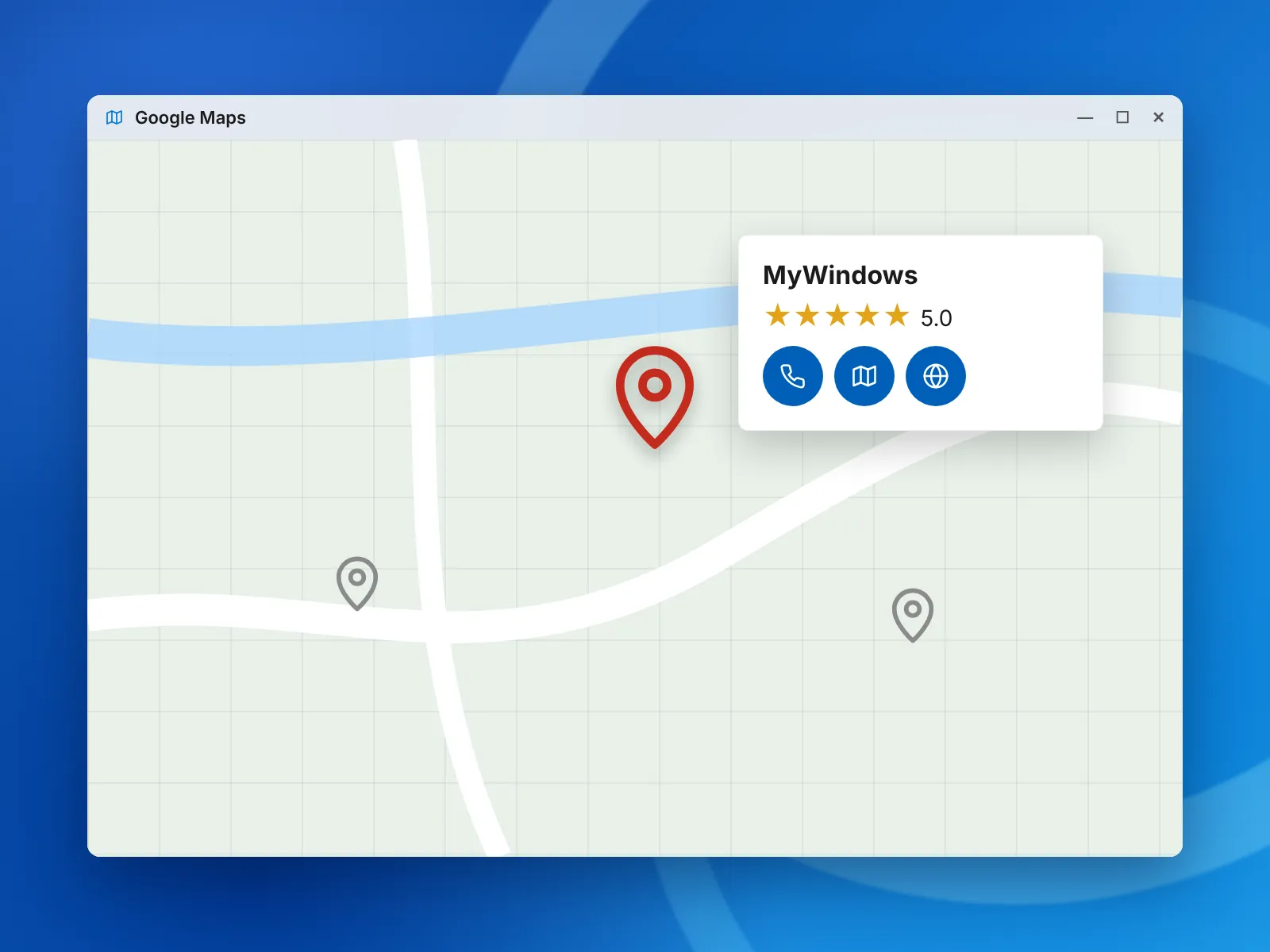This screenshot has height=952, width=1270.
Task: Click the Google Maps window title text
Action: pos(190,117)
